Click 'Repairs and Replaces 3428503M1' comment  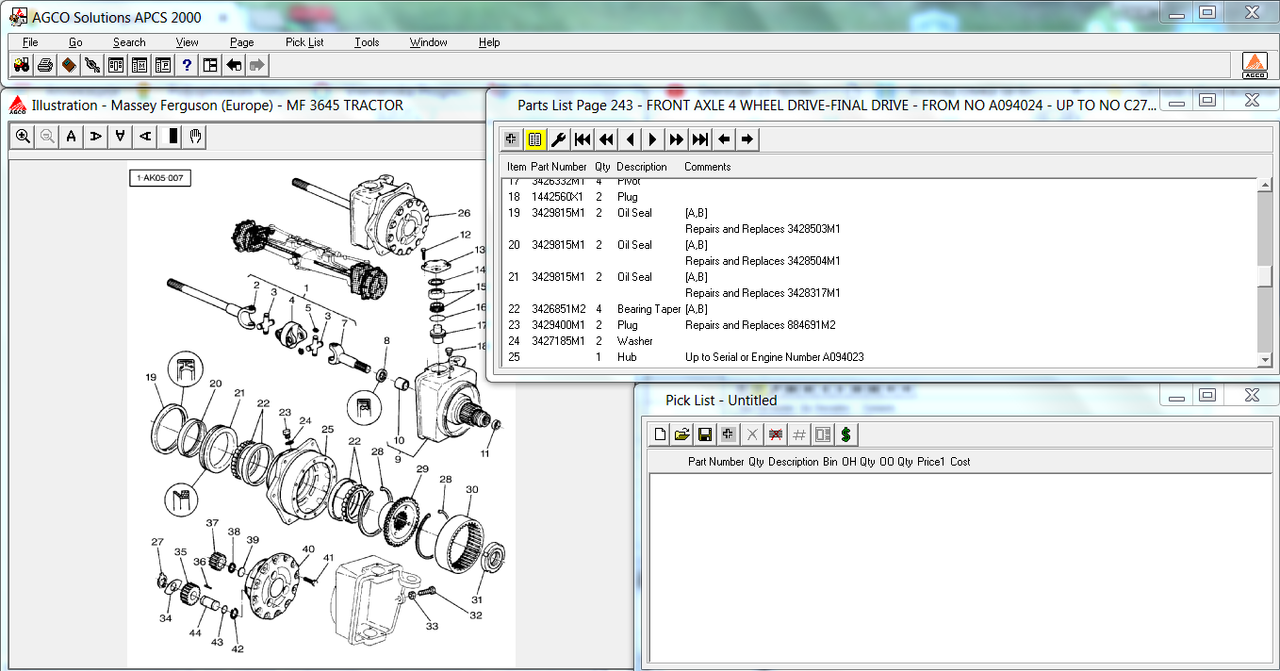[762, 229]
